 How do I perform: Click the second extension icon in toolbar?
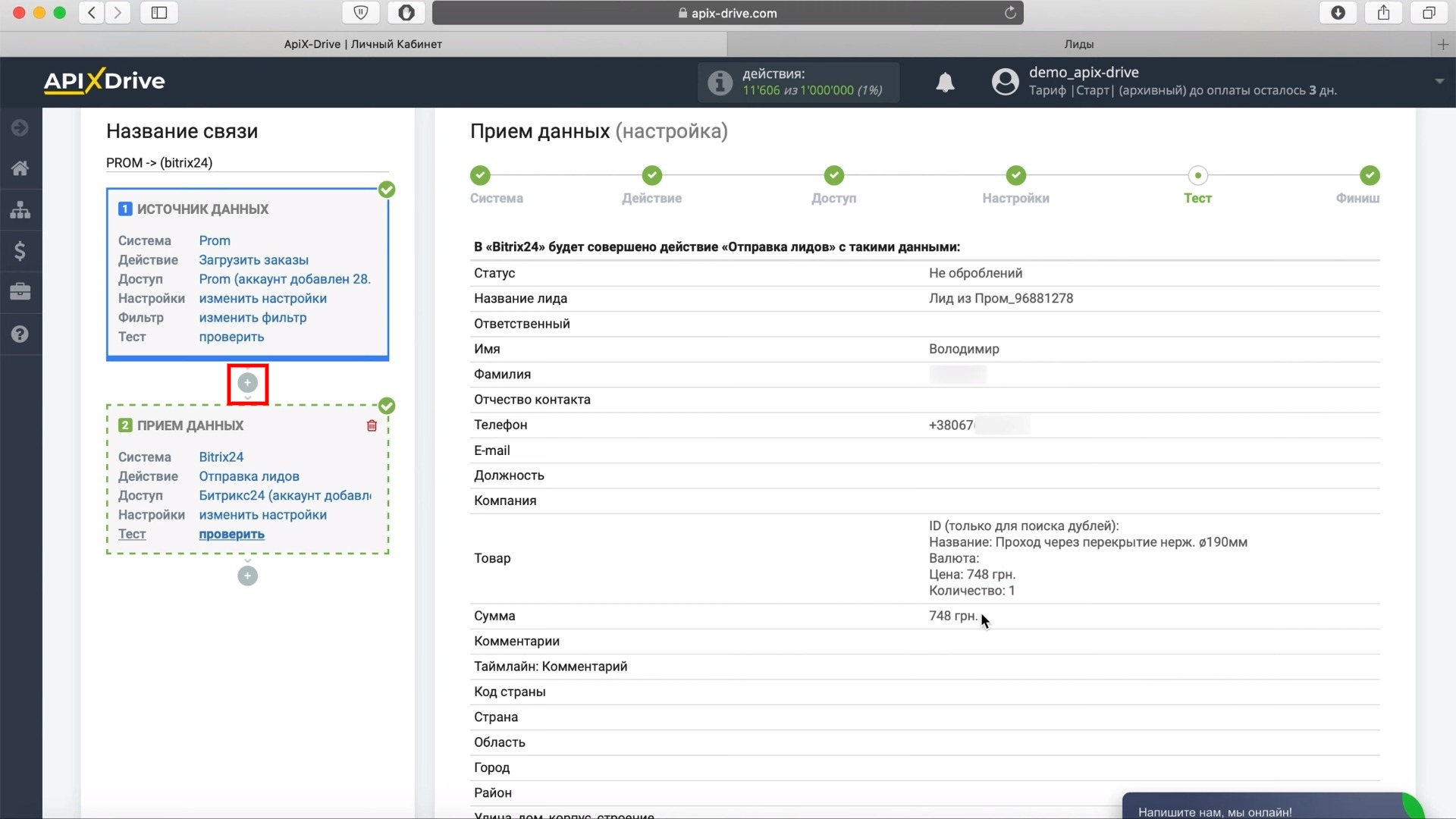click(x=406, y=13)
